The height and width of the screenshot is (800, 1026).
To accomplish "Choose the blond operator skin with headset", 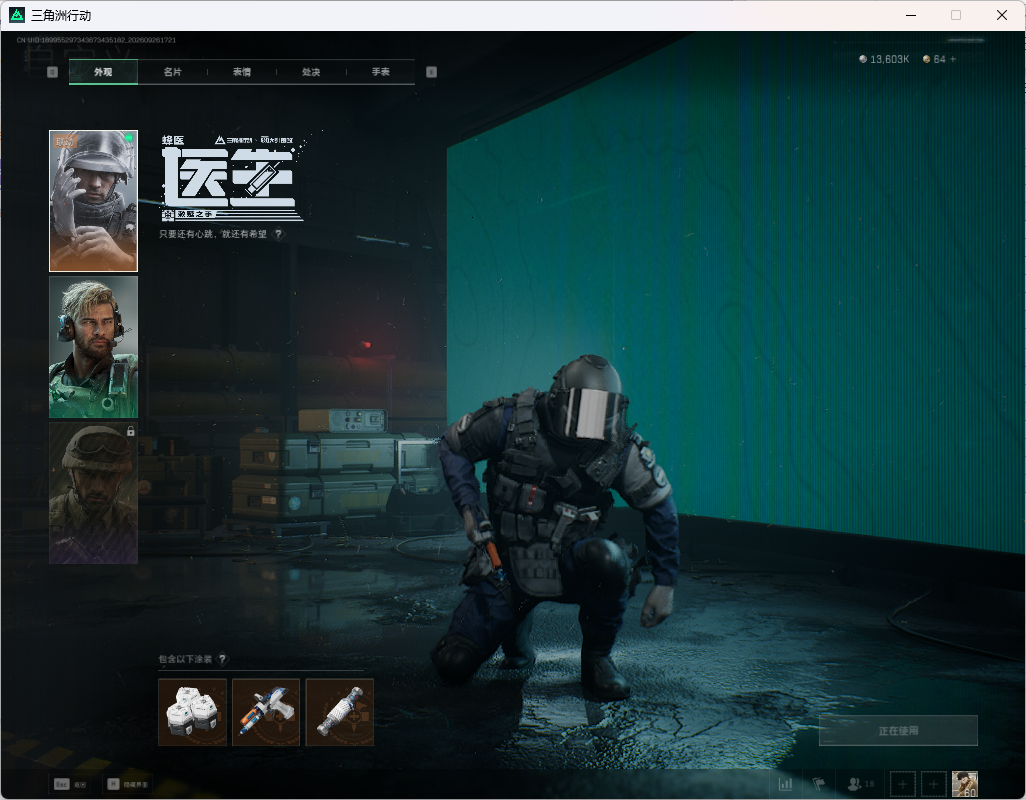I will click(x=94, y=347).
